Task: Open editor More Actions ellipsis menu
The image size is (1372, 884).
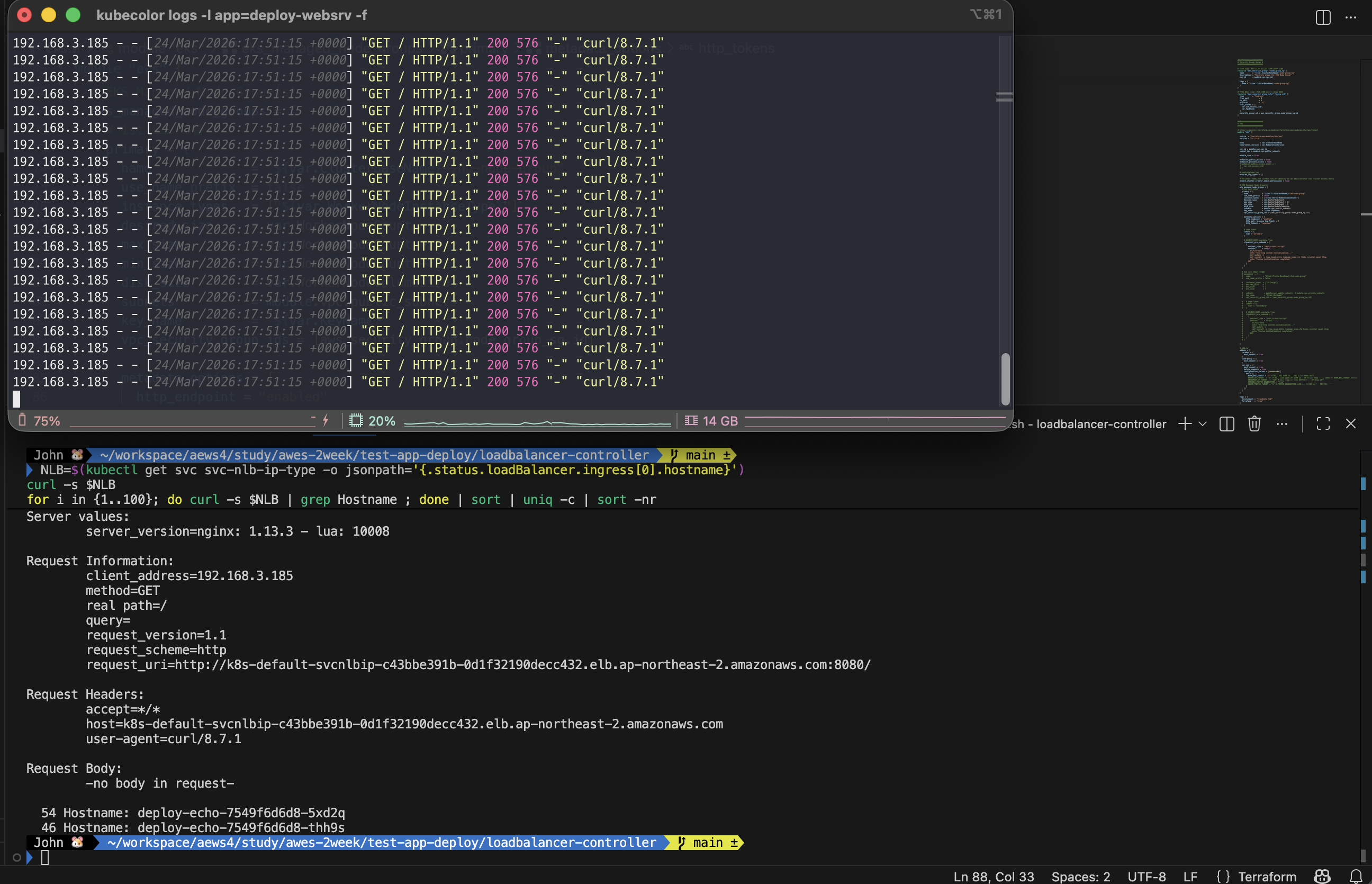Action: pyautogui.click(x=1351, y=17)
